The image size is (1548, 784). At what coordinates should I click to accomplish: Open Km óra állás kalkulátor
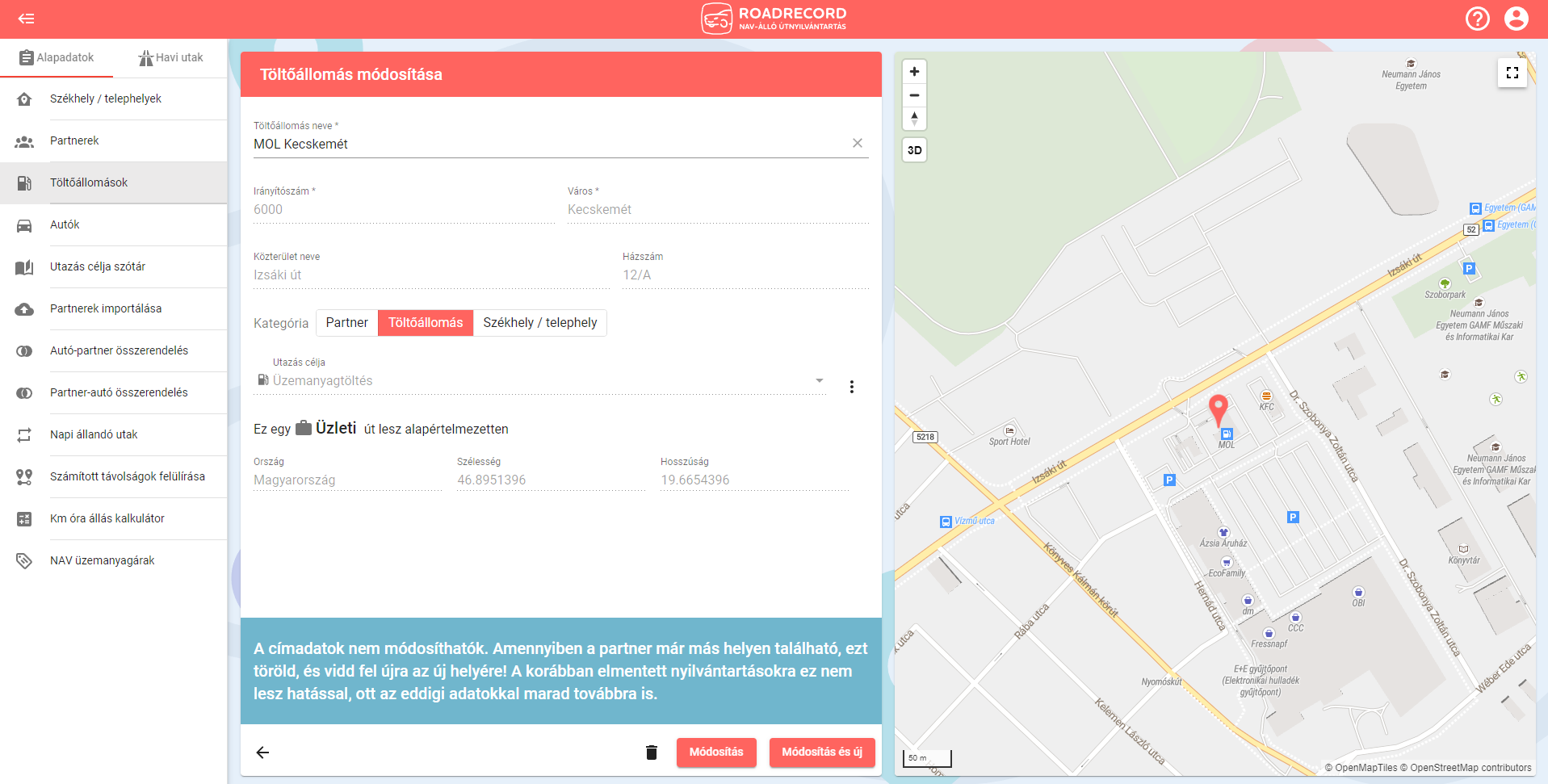113,518
